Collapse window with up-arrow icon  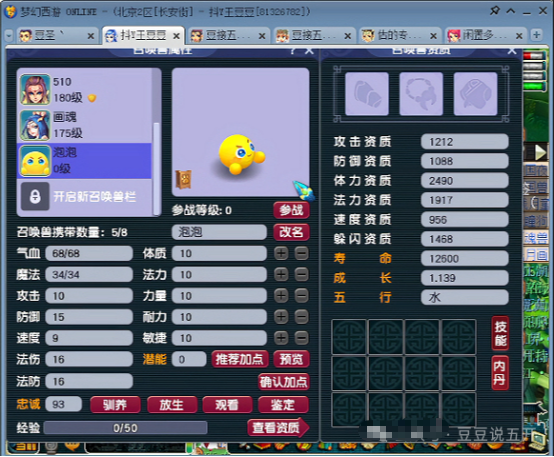click(x=511, y=11)
